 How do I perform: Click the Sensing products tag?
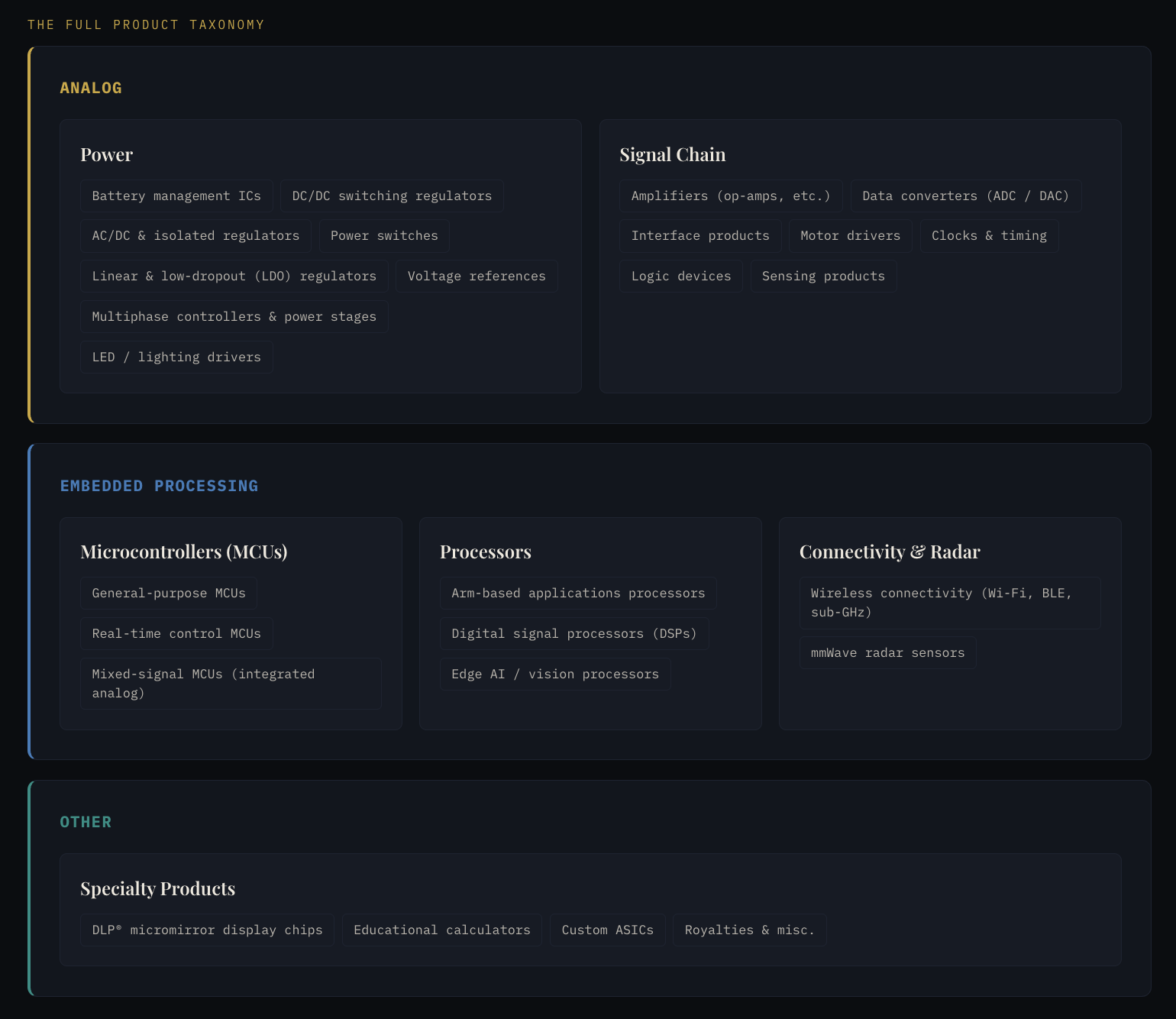coord(823,277)
